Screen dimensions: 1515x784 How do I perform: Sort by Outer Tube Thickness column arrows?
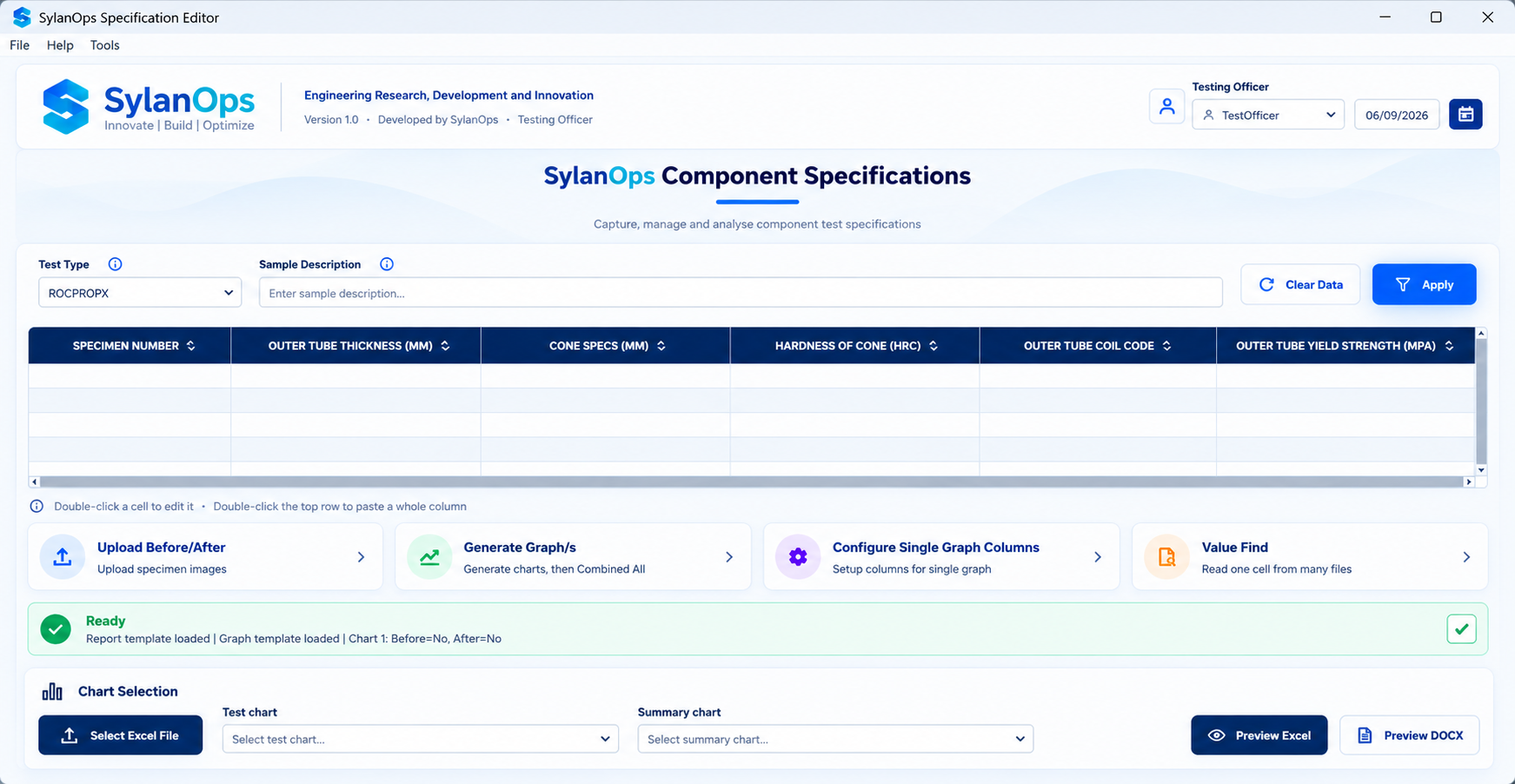point(445,346)
